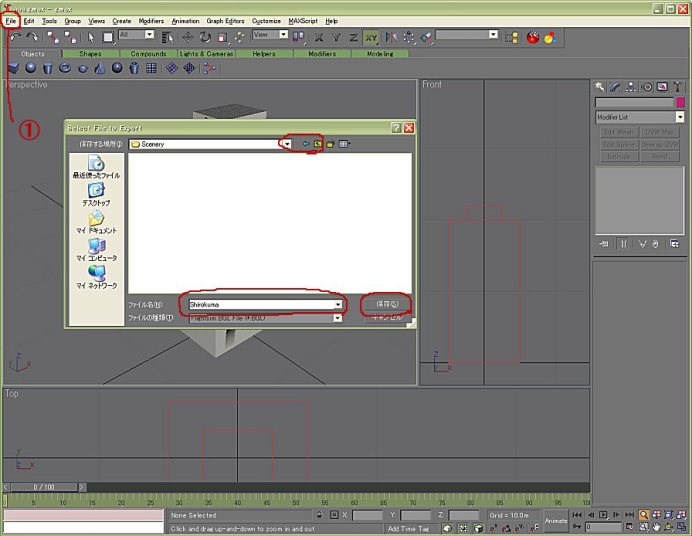Create new folder in export dialog
The height and width of the screenshot is (536, 692).
[330, 144]
